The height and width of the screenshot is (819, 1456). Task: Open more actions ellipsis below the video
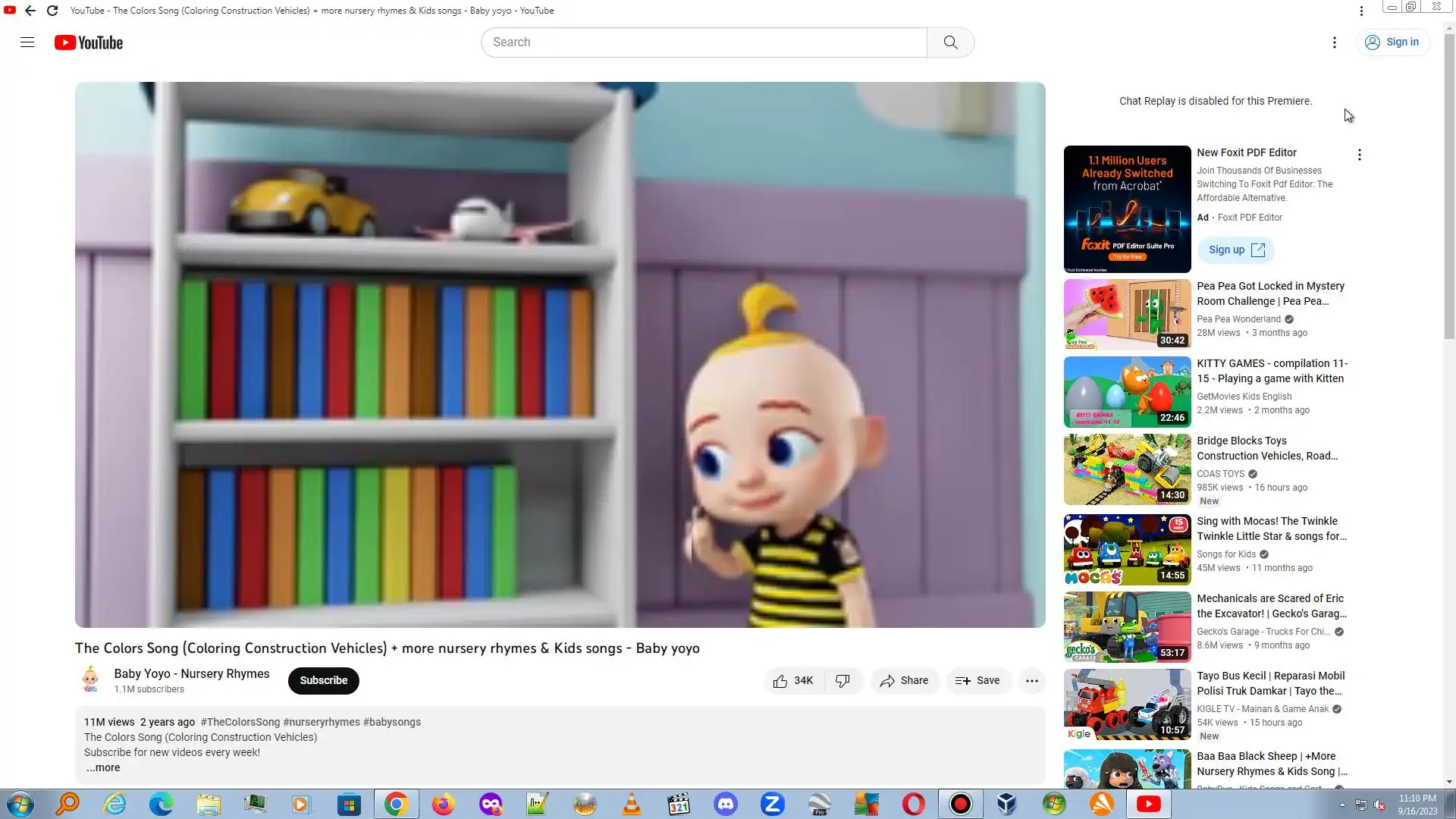click(1031, 681)
